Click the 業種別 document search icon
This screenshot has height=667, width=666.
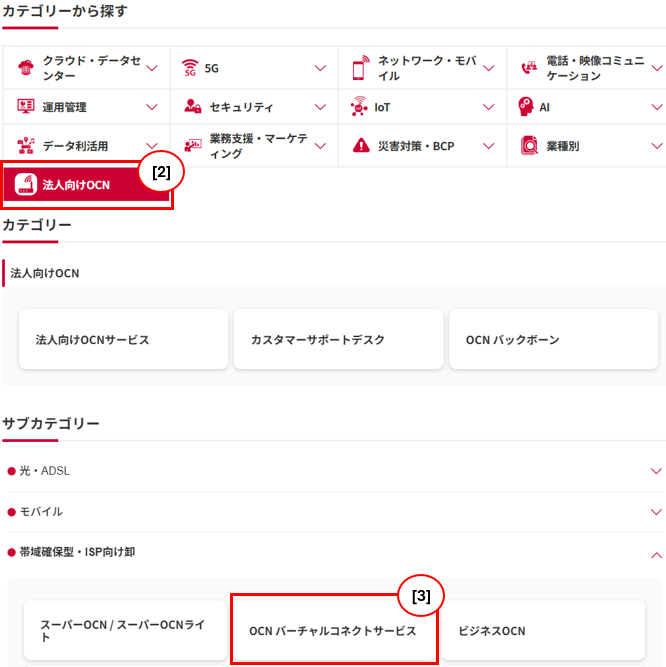(x=529, y=145)
